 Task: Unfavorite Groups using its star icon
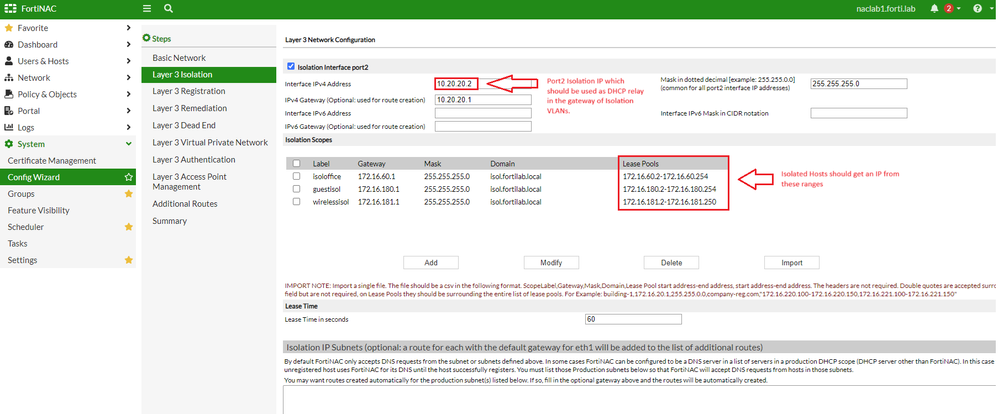tap(128, 193)
